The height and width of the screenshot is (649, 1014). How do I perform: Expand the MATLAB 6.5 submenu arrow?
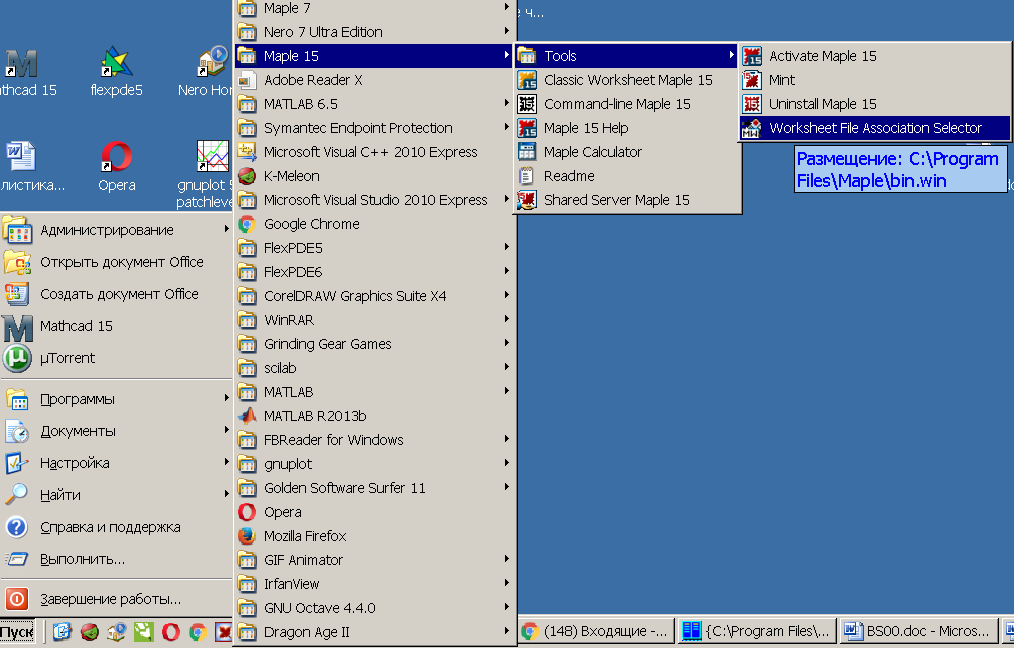coord(506,103)
